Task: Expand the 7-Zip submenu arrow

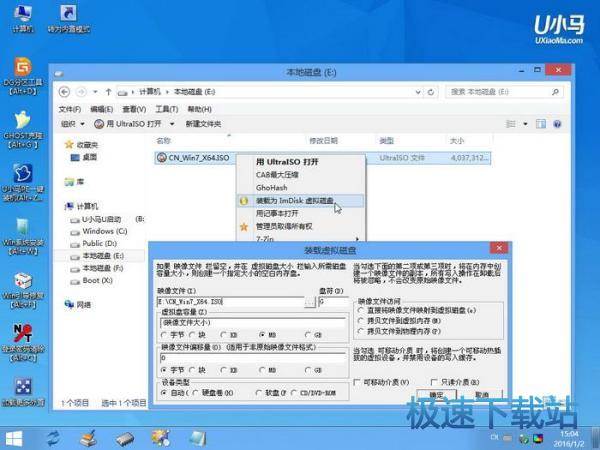Action: pos(357,239)
